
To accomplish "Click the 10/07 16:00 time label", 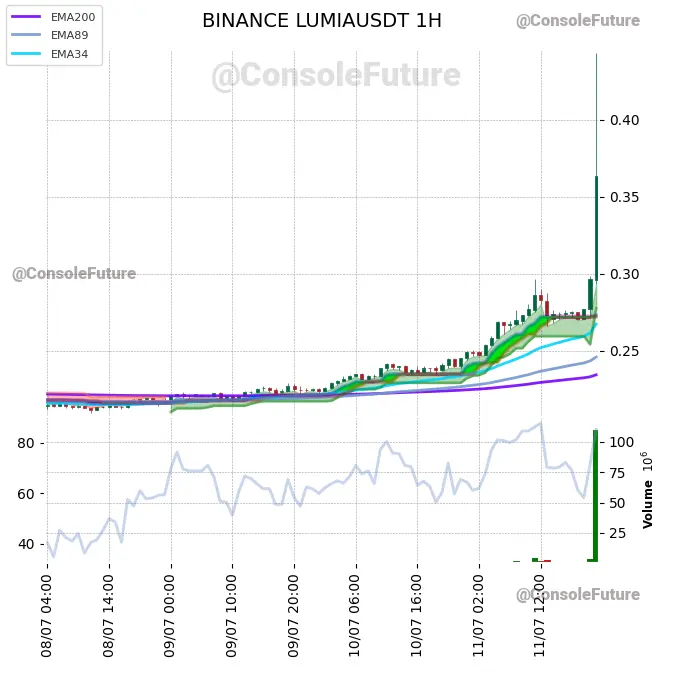I will tap(416, 616).
